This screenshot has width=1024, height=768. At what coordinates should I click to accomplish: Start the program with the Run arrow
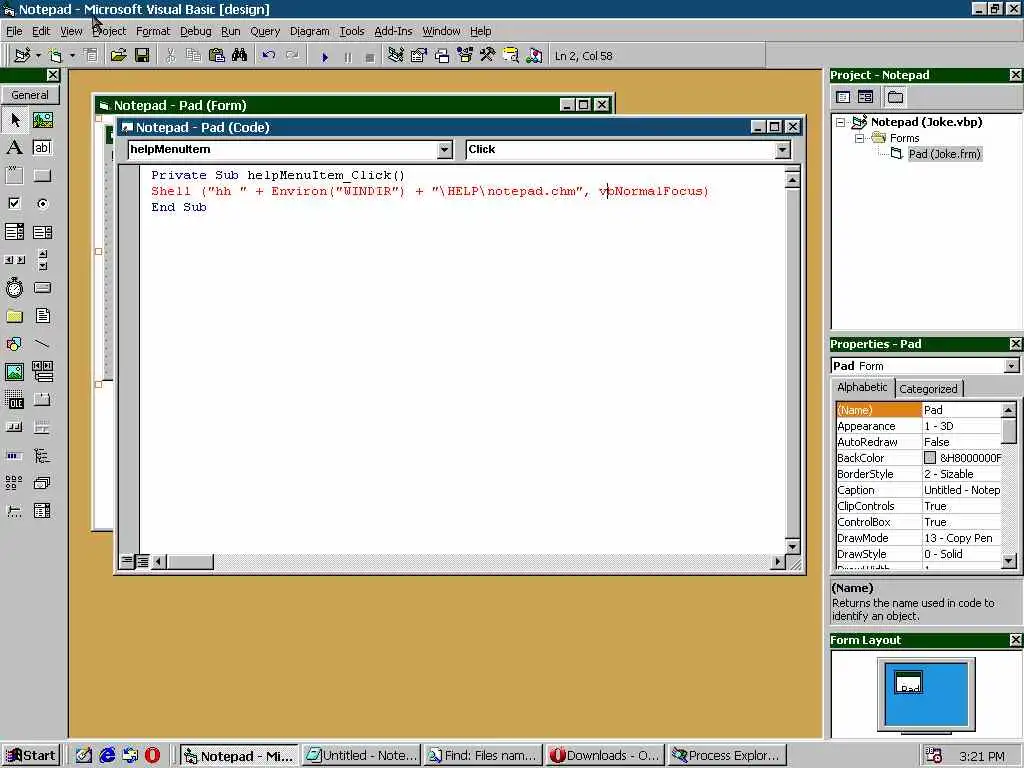tap(325, 57)
